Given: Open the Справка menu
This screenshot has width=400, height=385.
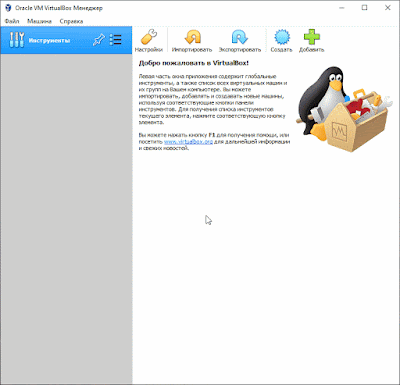Looking at the screenshot, I should pyautogui.click(x=71, y=21).
